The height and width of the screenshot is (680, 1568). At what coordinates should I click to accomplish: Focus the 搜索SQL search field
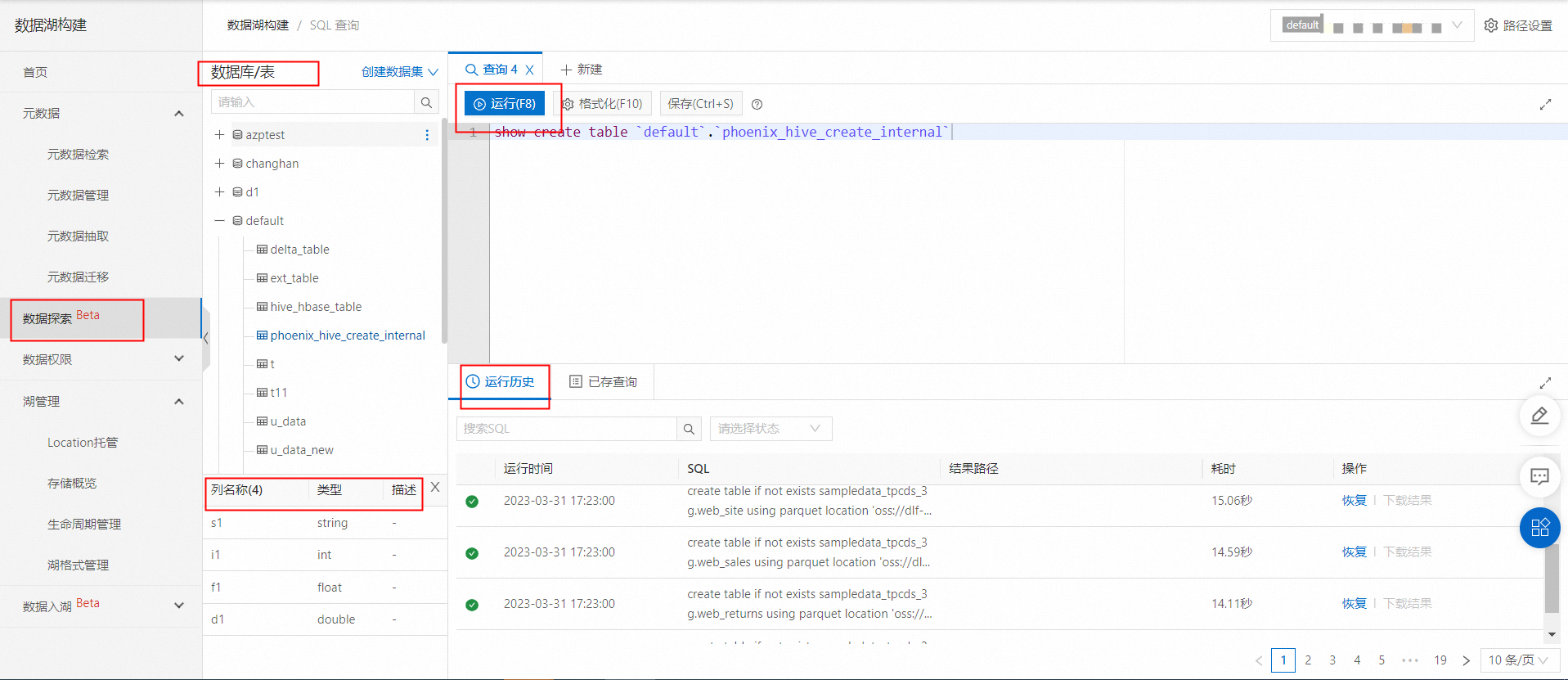tap(567, 429)
